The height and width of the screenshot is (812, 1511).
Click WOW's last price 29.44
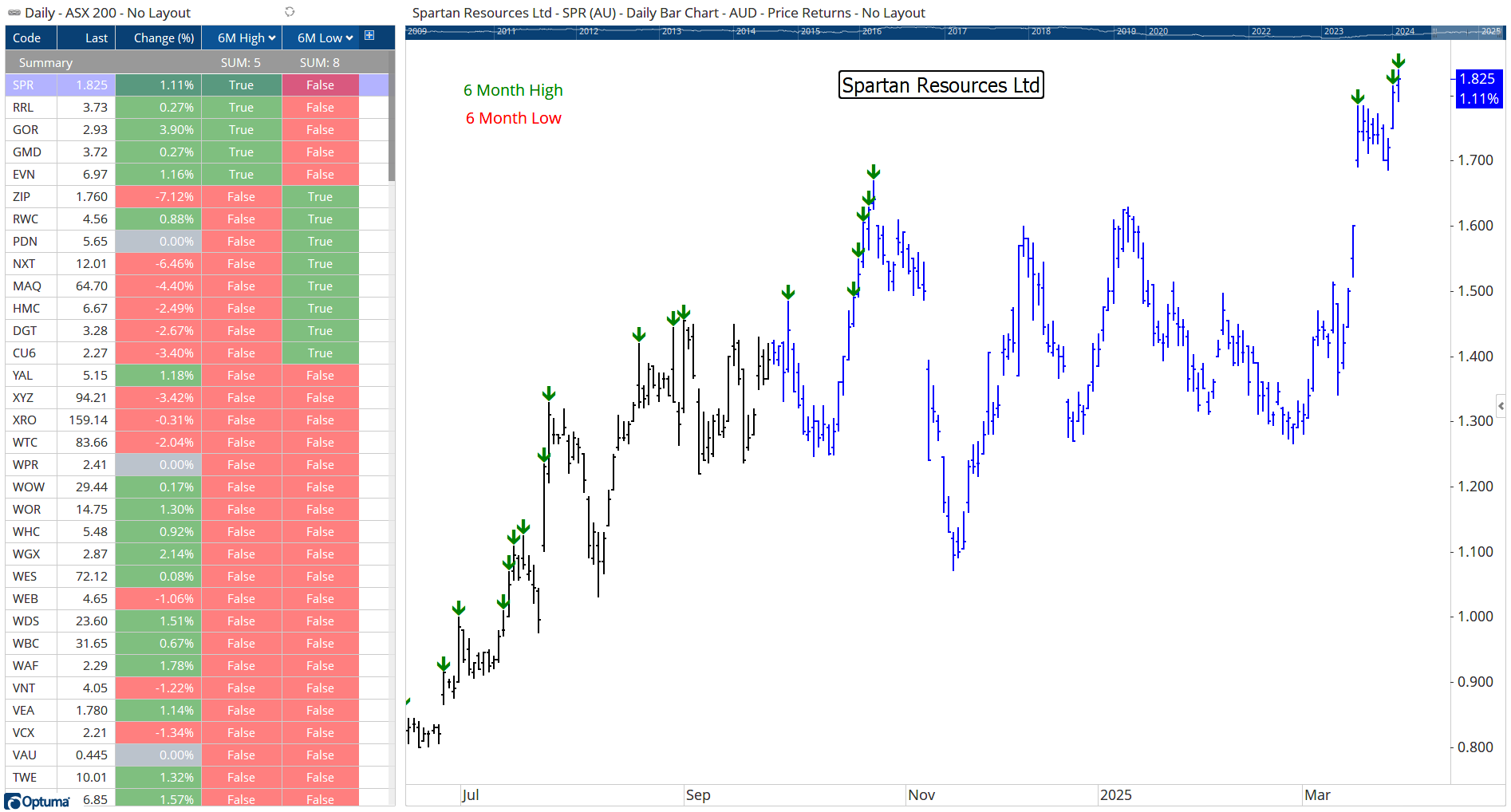tap(87, 487)
